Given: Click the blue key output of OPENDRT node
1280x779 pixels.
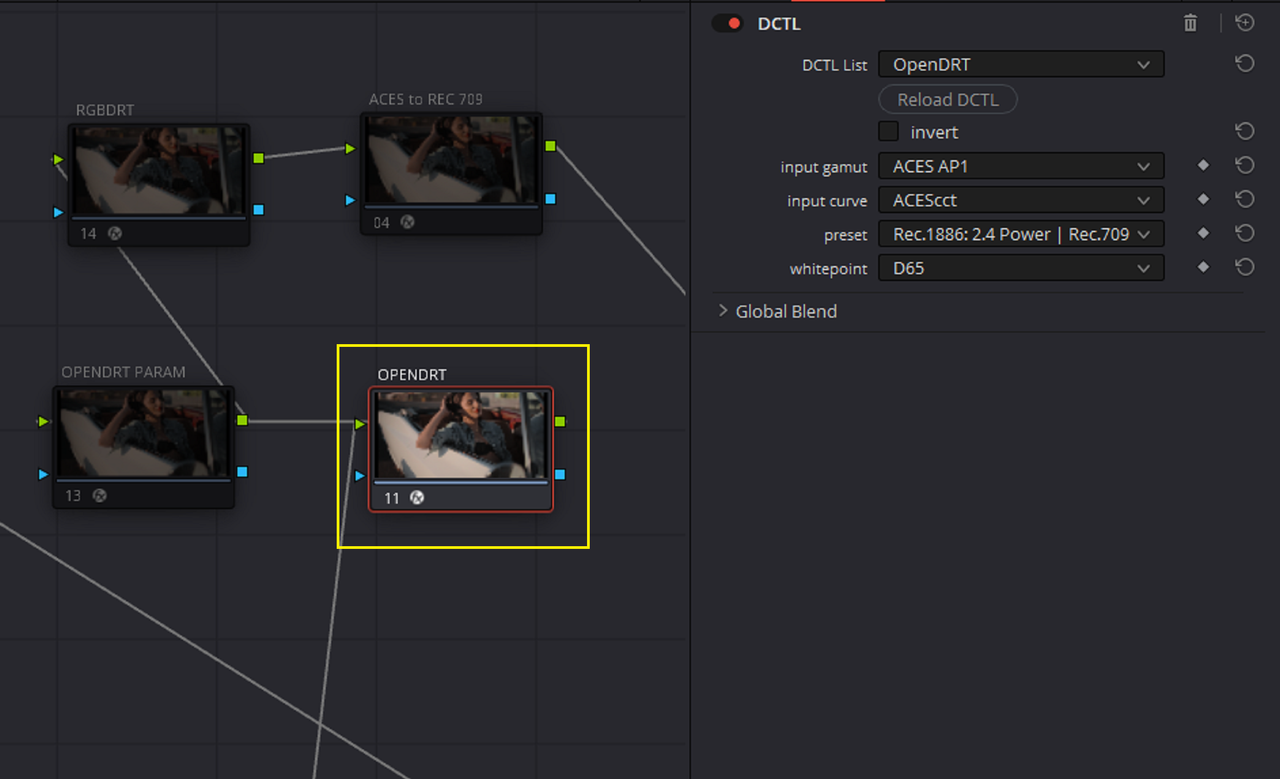Looking at the screenshot, I should coord(560,474).
